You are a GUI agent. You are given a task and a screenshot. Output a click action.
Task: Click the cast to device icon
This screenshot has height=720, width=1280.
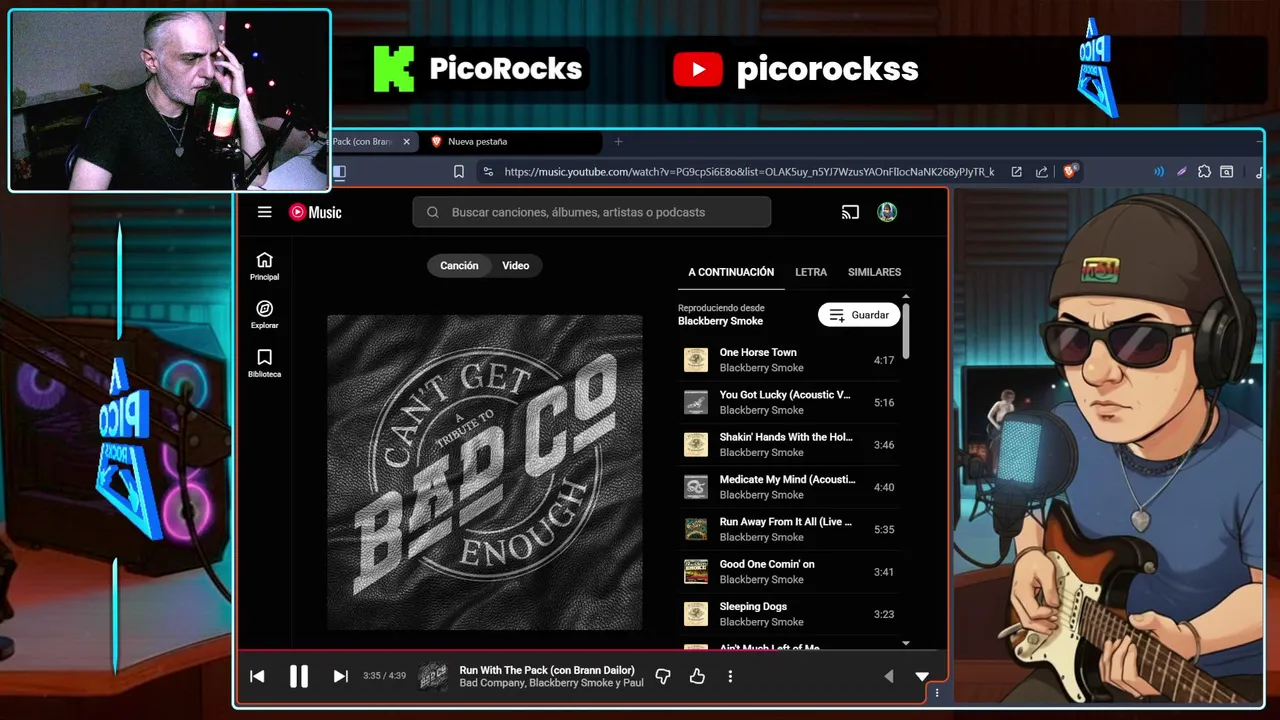point(850,212)
